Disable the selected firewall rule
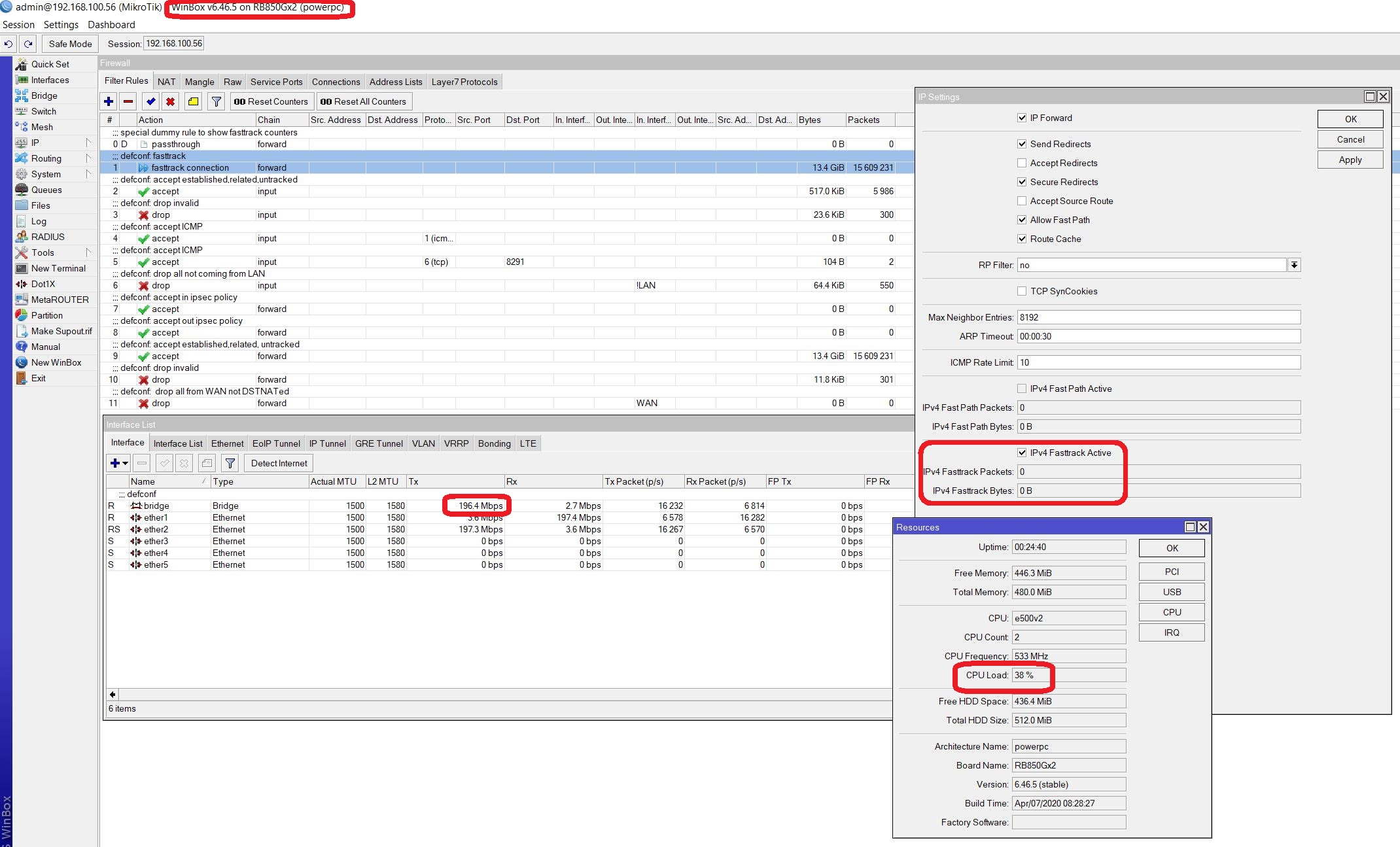This screenshot has height=847, width=1400. tap(170, 101)
